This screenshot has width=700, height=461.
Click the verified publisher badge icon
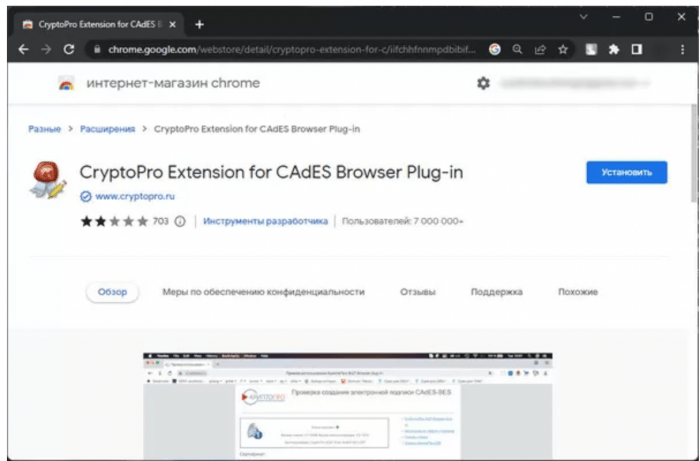tap(86, 197)
